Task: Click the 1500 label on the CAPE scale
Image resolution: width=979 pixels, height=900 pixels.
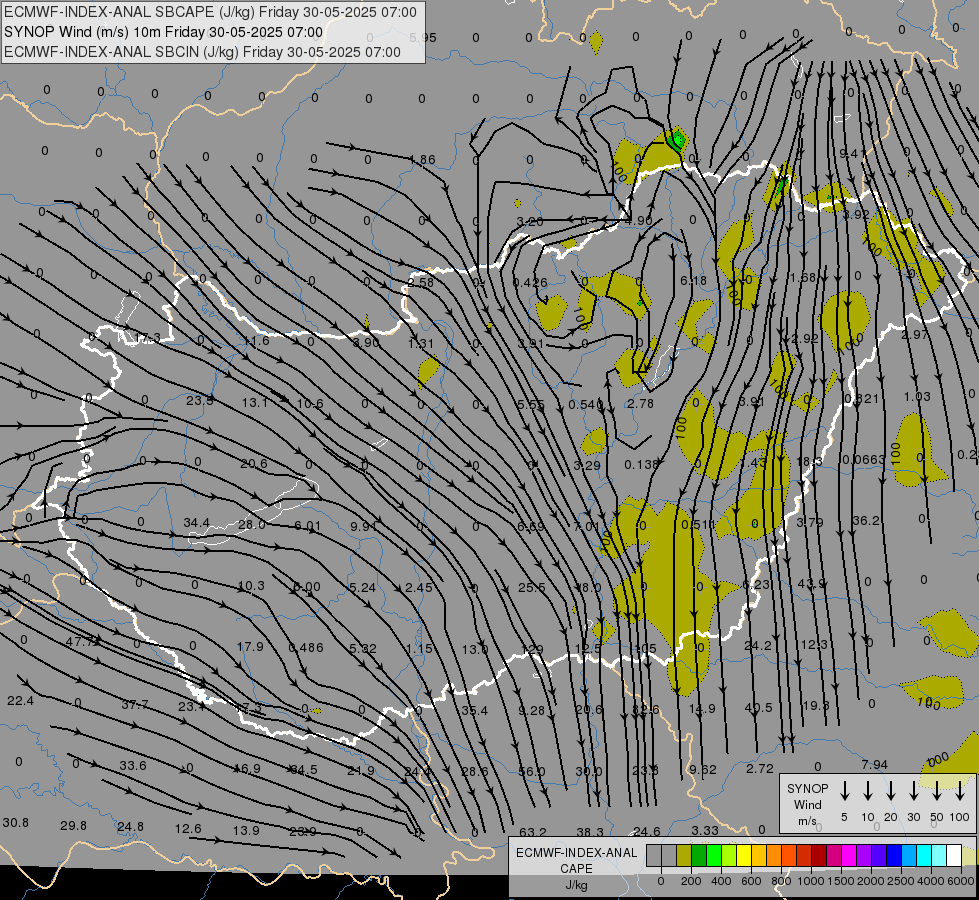Action: [841, 881]
